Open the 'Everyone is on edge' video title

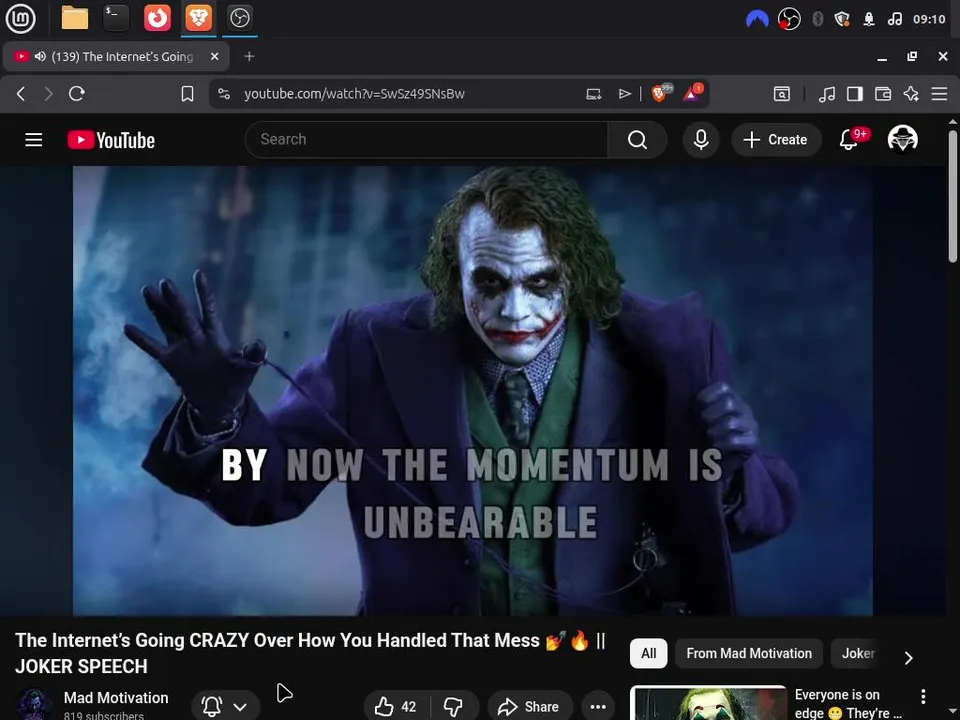pyautogui.click(x=848, y=704)
